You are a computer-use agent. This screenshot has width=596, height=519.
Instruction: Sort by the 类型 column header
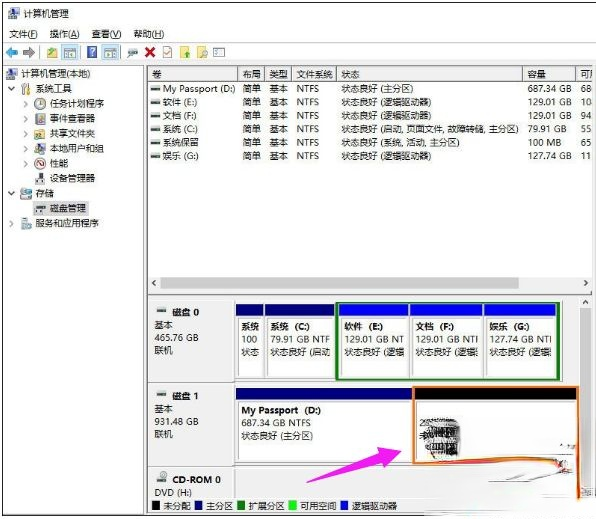click(x=278, y=74)
